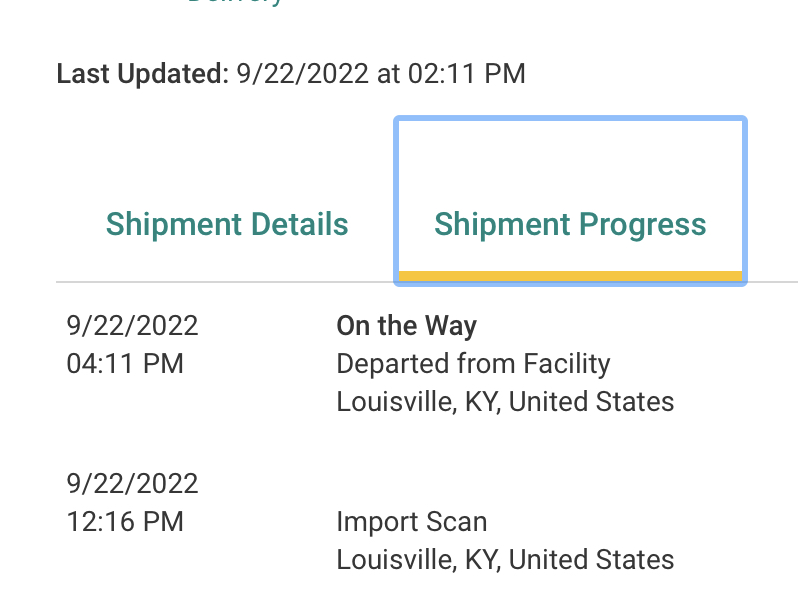The height and width of the screenshot is (594, 798).
Task: Switch to the Shipment Details tab
Action: point(227,224)
